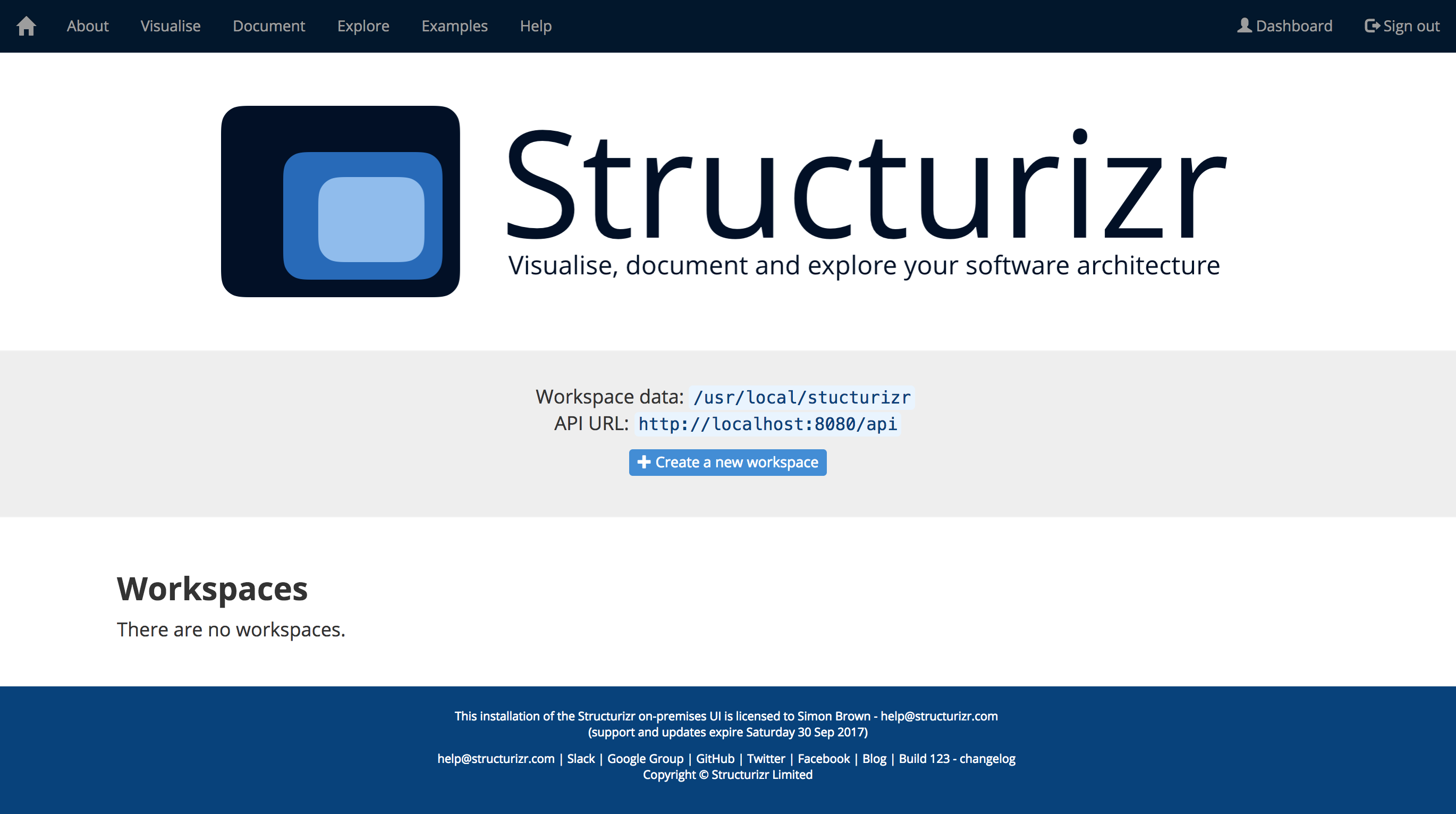Open the Blog footer link
The width and height of the screenshot is (1456, 814).
click(x=874, y=759)
